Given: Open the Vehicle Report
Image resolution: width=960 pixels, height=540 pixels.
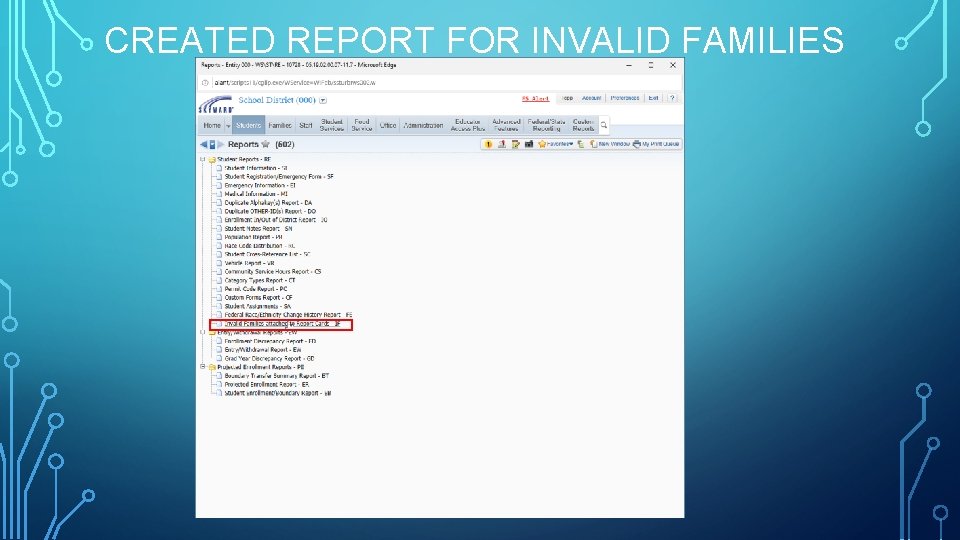Looking at the screenshot, I should point(249,263).
